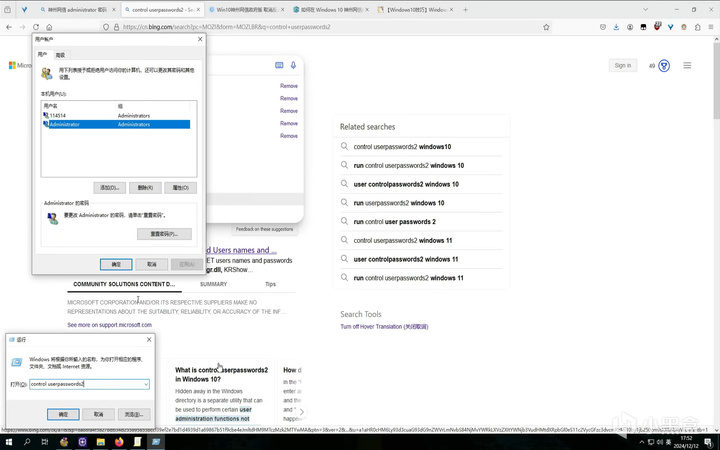
Task: Bookmark this page with the star icon
Action: point(546,27)
